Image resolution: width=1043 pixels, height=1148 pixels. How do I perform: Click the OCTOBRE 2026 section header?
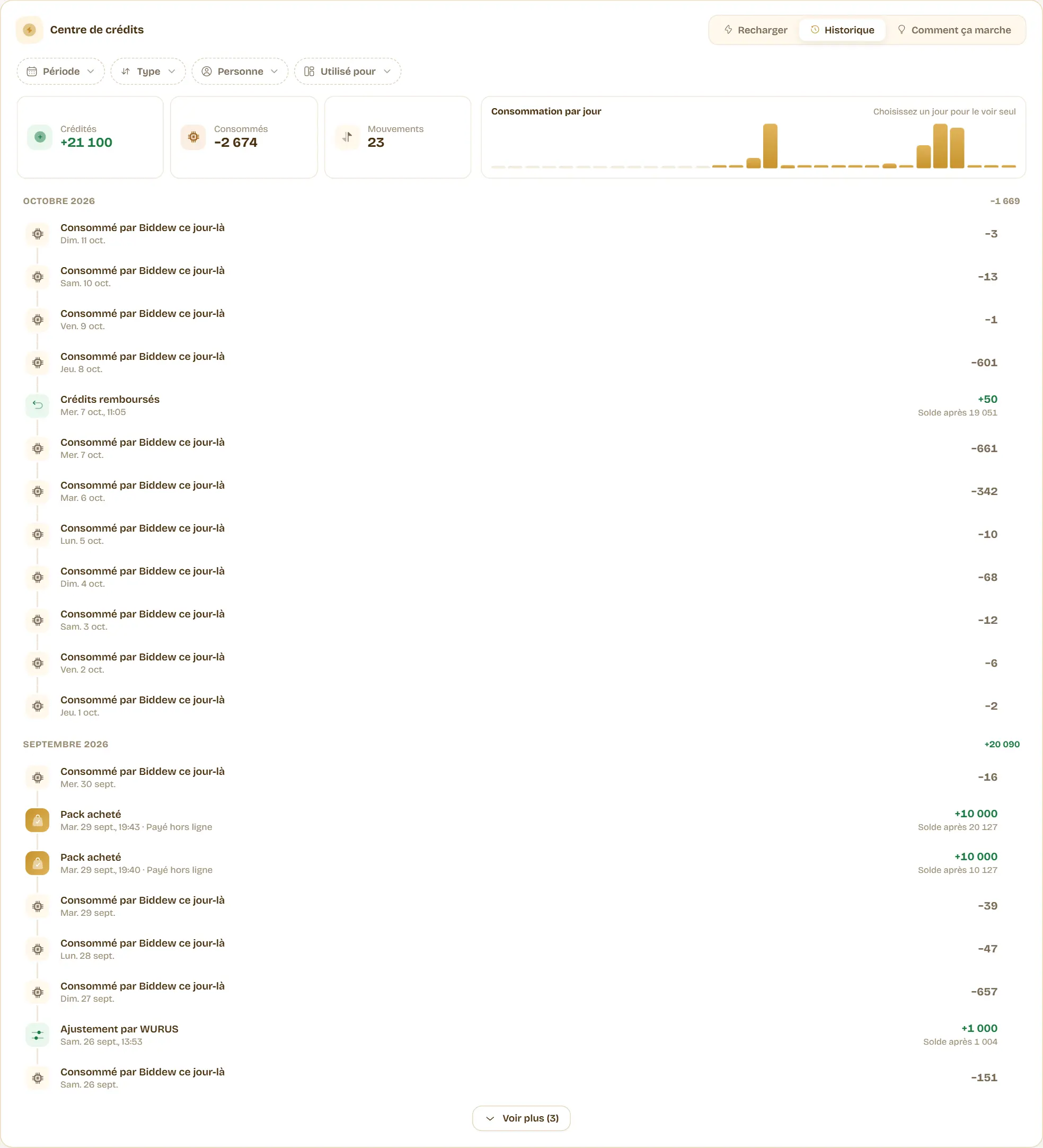click(x=59, y=201)
